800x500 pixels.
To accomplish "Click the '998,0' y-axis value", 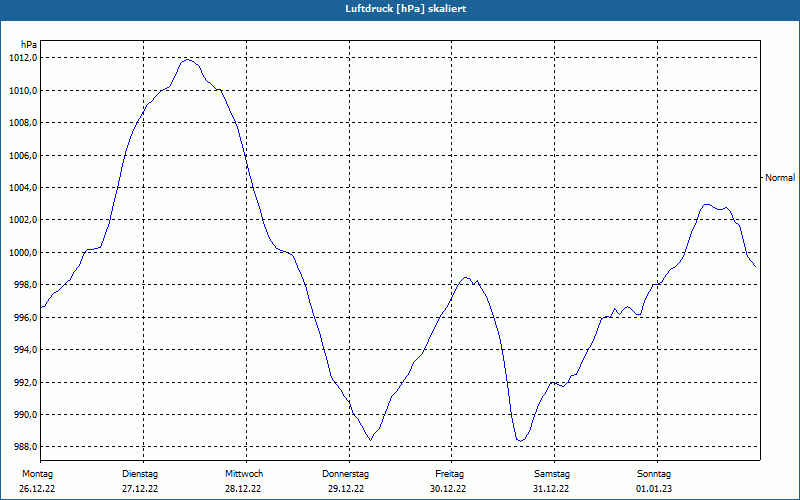I will (x=25, y=285).
